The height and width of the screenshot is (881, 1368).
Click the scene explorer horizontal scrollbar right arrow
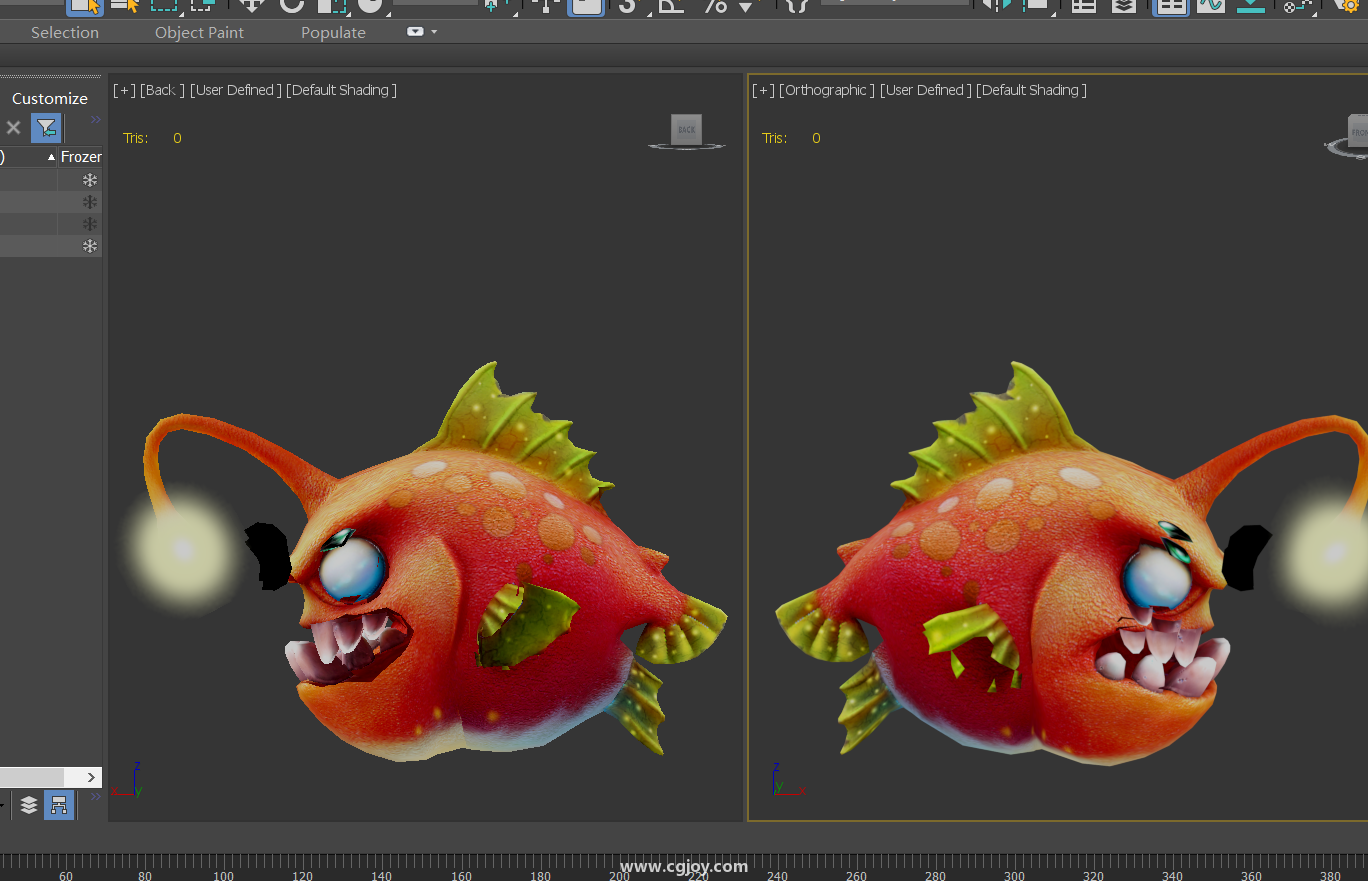pos(91,777)
